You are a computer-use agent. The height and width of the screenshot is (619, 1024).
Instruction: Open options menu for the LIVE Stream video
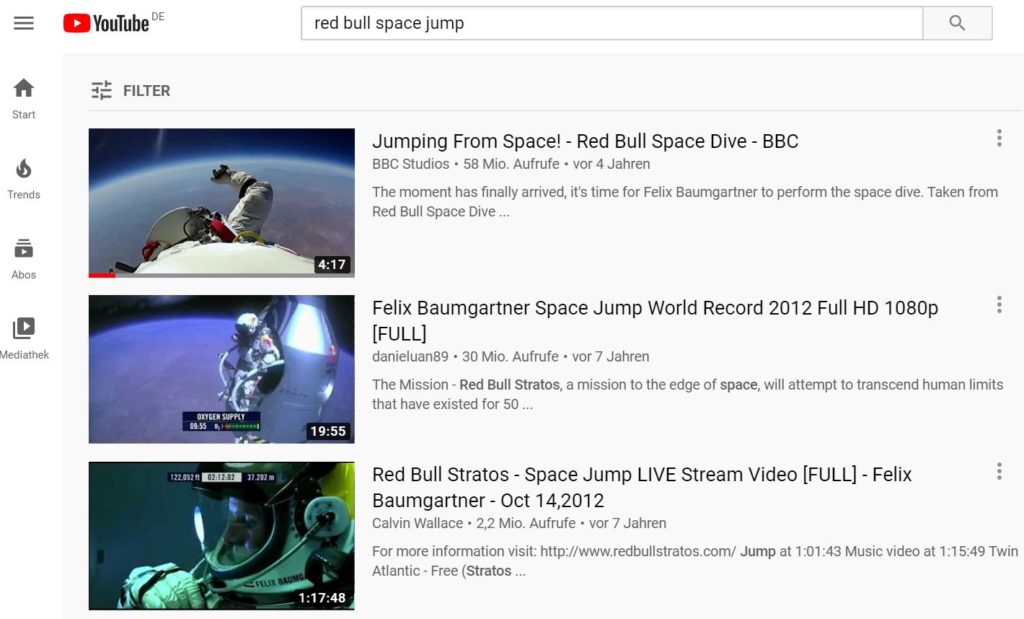click(999, 471)
